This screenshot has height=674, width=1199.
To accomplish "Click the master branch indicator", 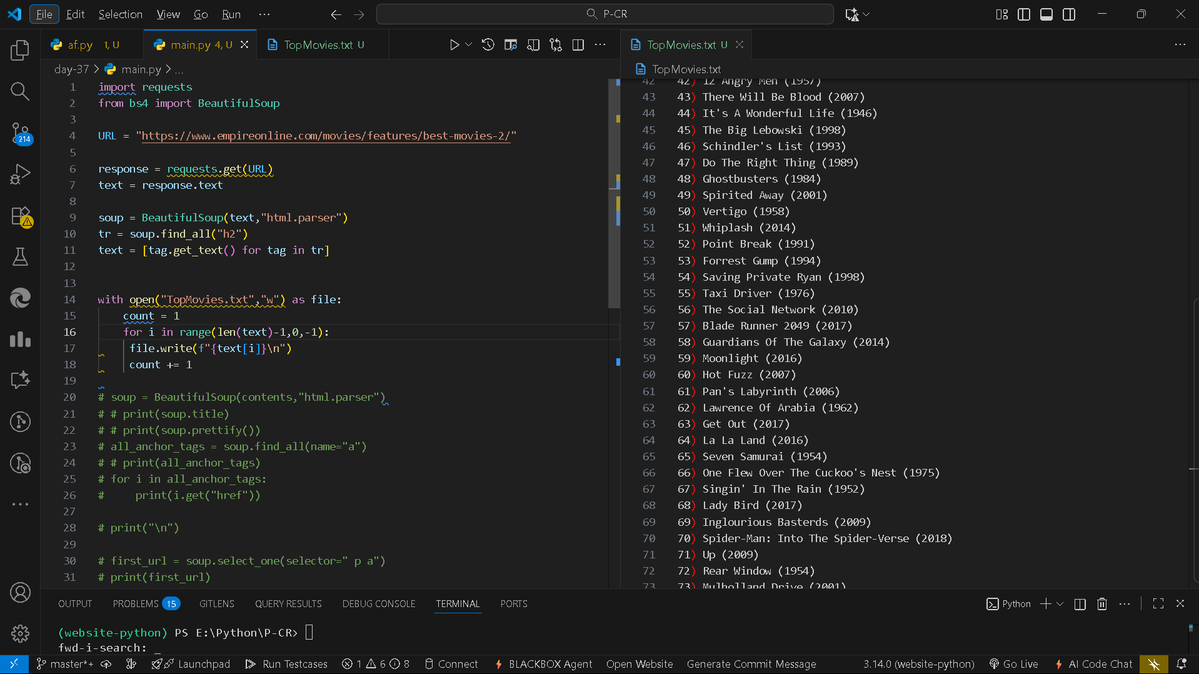I will pyautogui.click(x=65, y=664).
